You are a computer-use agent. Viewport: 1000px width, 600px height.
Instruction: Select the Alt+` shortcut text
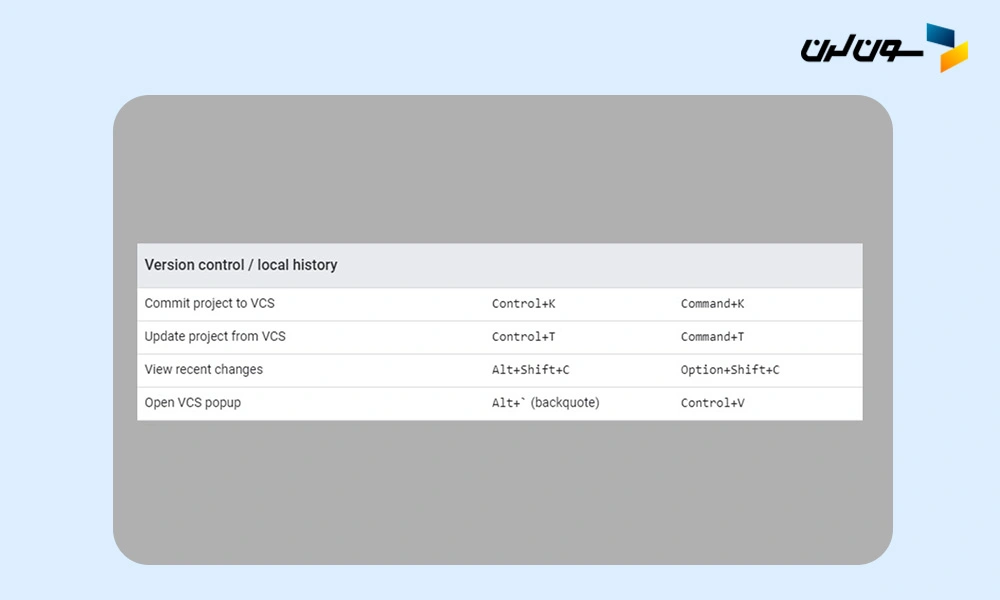508,403
